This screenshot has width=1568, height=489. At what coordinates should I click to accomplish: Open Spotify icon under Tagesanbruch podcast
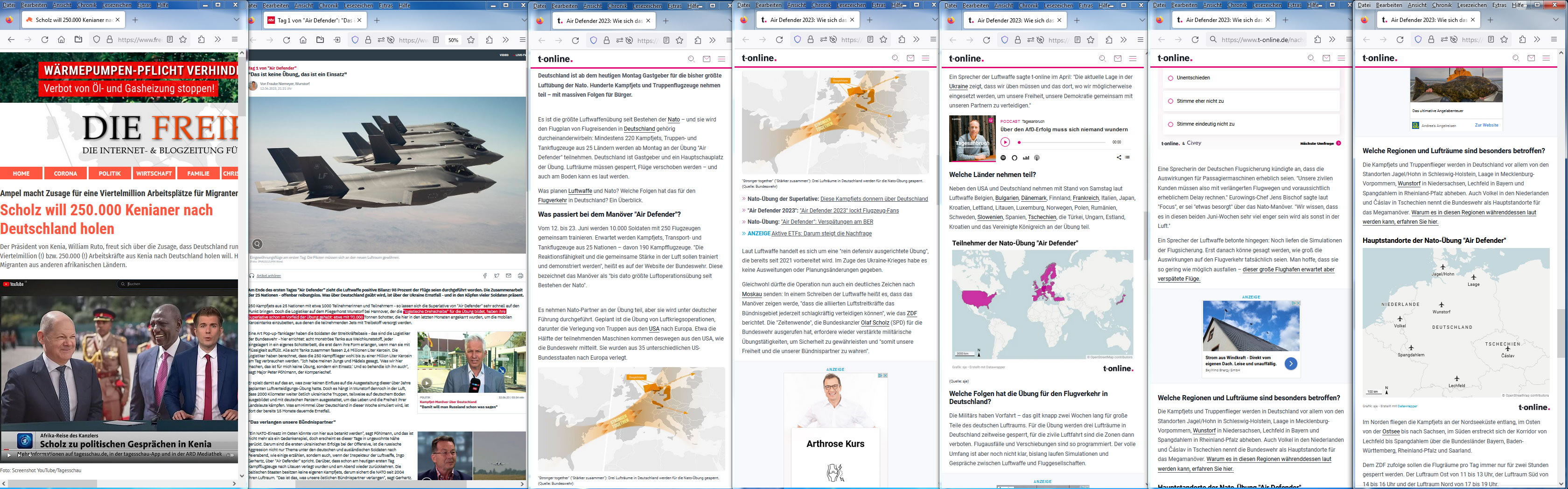[1004, 158]
